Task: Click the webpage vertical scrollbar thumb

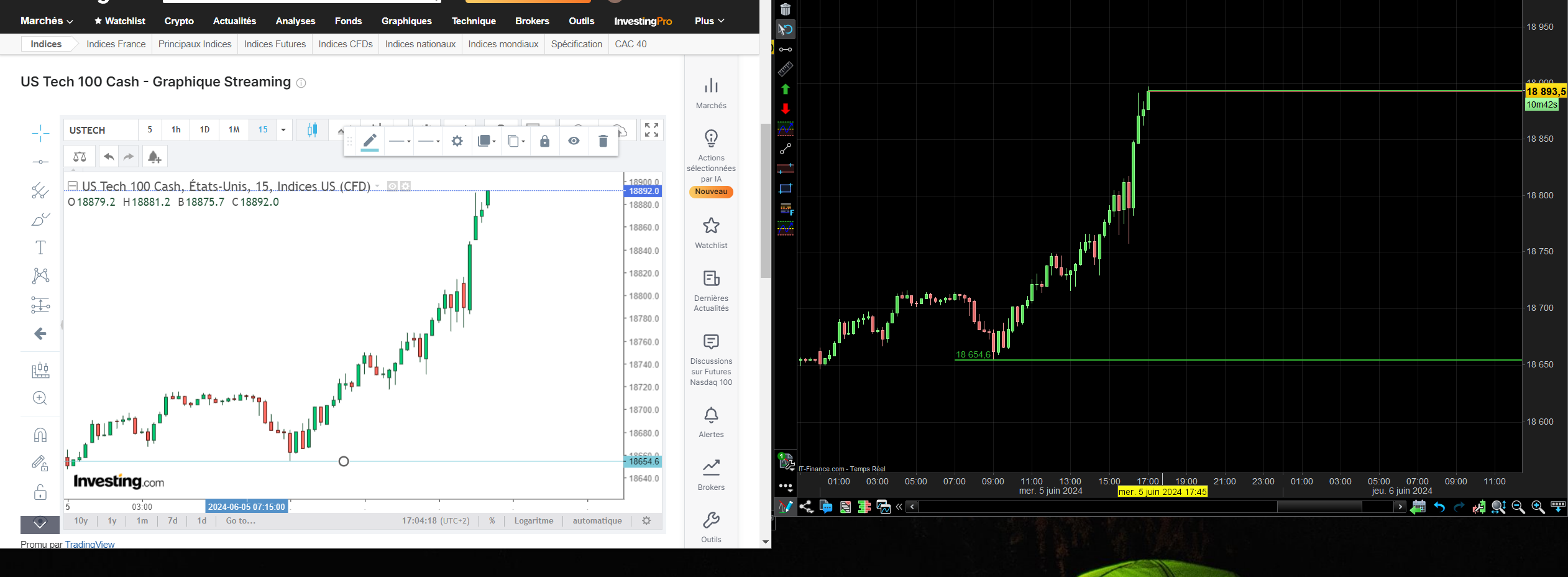Action: [766, 200]
